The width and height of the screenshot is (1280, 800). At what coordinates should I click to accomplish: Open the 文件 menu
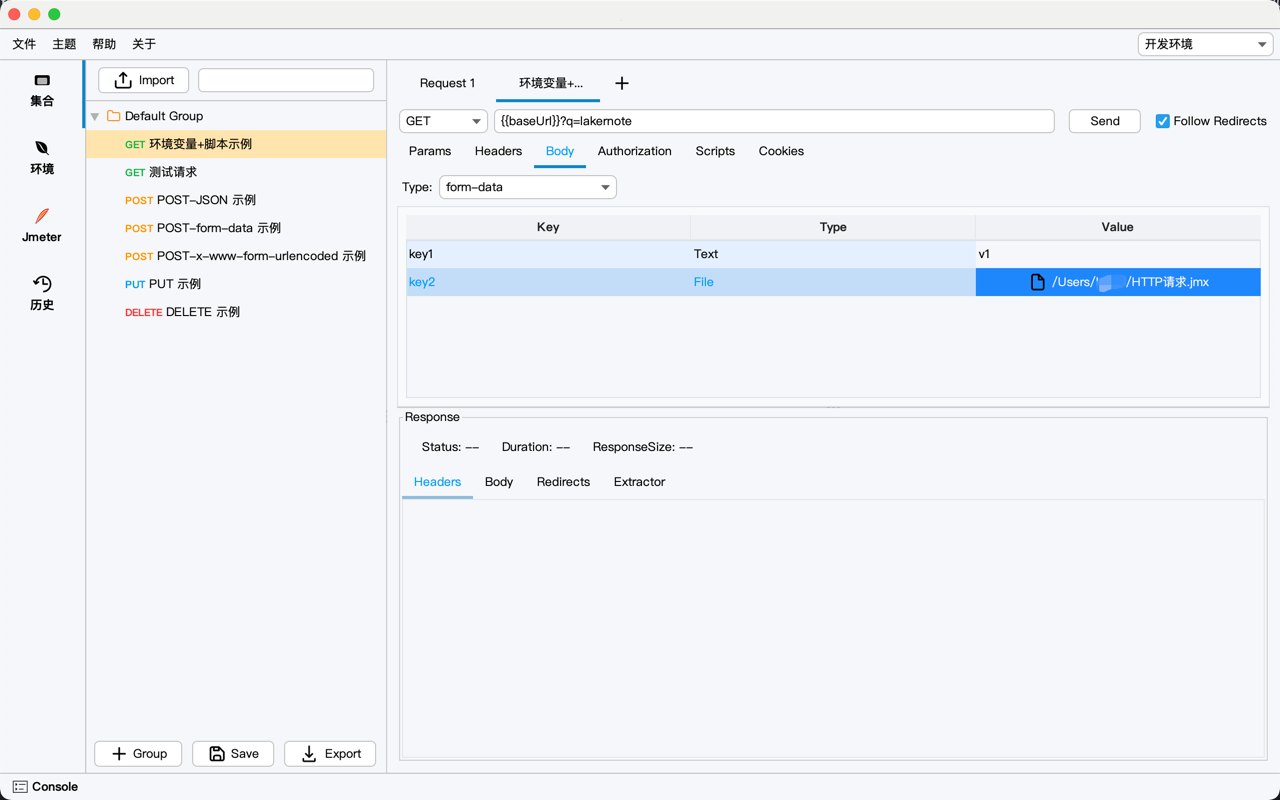coord(24,44)
